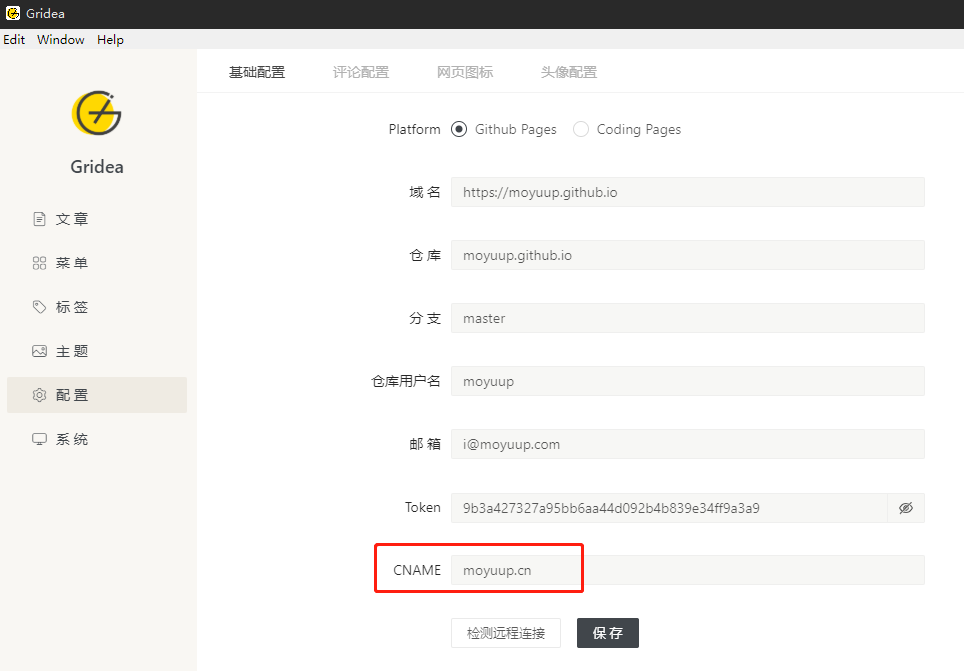Focus the CNAME input field
This screenshot has height=671, width=964.
(x=688, y=570)
